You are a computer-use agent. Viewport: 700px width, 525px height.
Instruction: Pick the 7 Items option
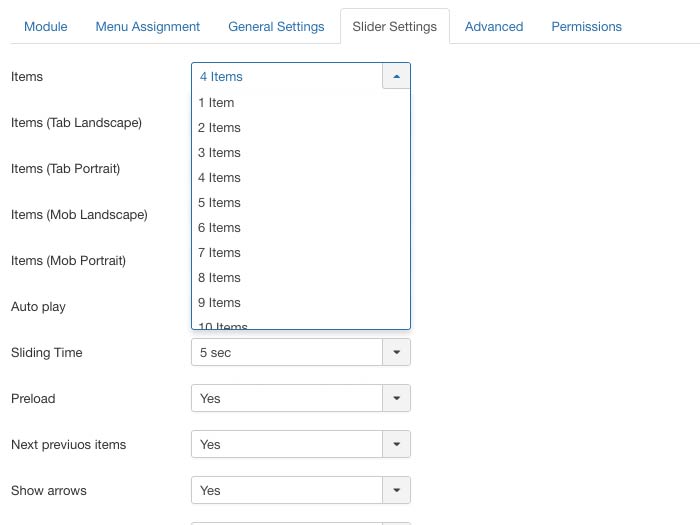[x=219, y=252]
